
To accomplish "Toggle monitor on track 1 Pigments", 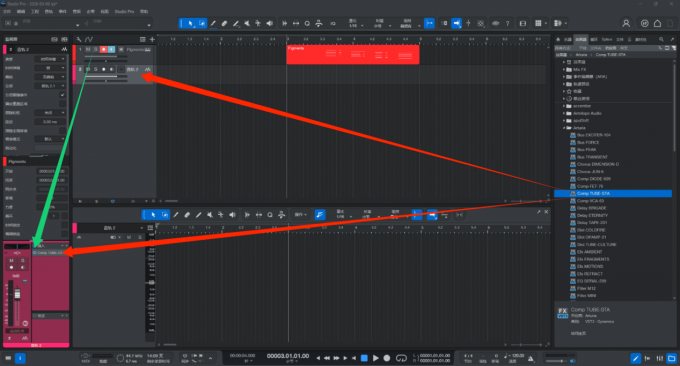I will pos(111,49).
